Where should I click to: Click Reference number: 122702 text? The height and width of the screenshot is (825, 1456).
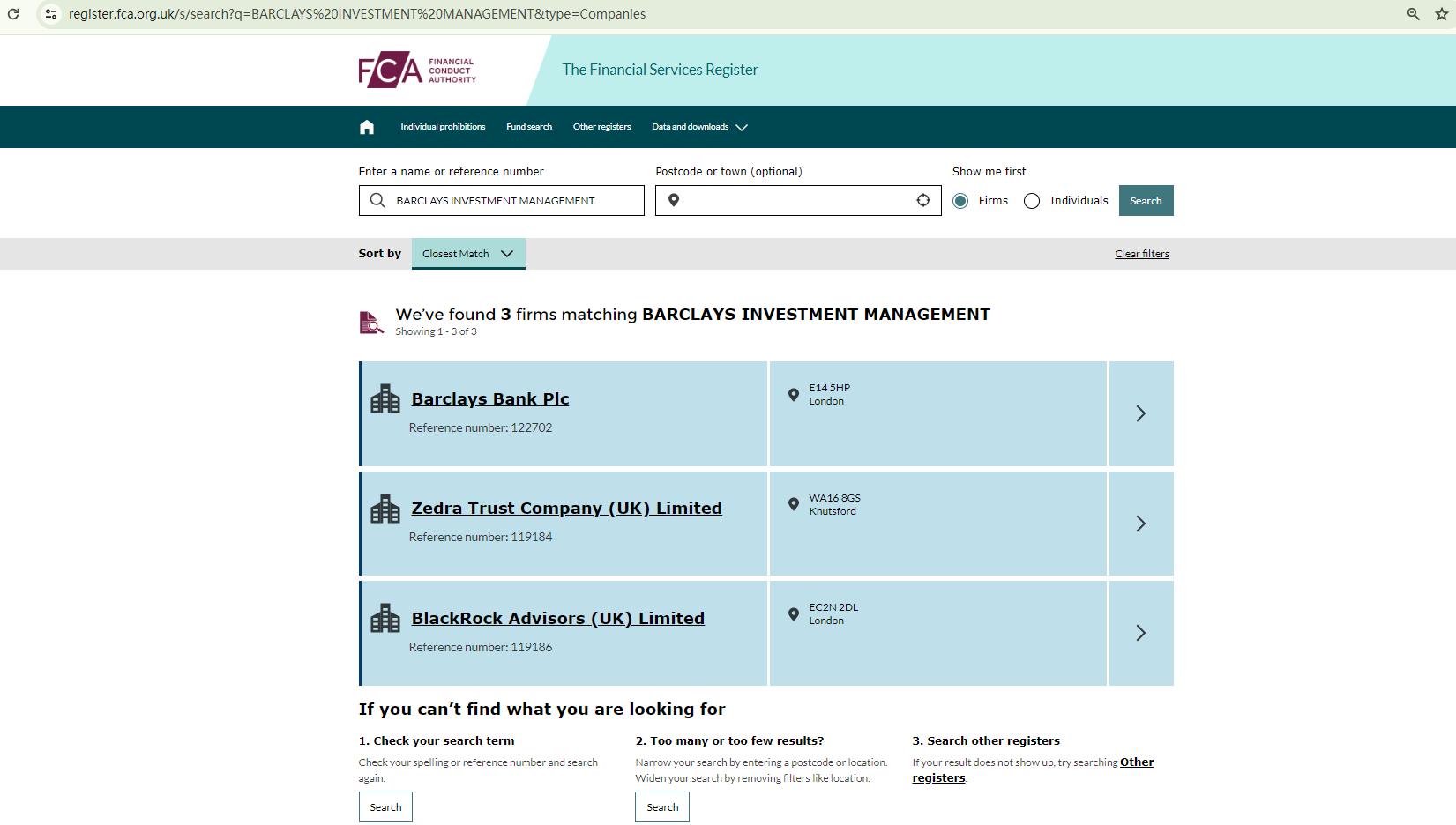click(481, 427)
